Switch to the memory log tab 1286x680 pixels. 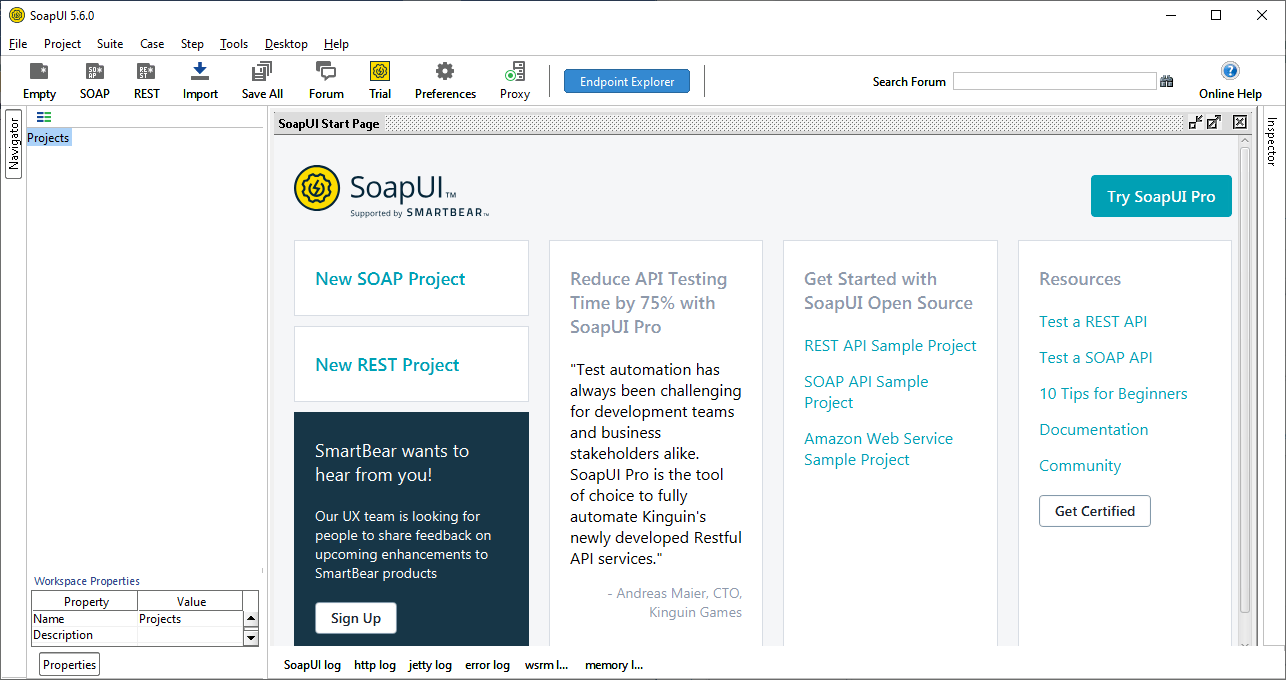[614, 665]
